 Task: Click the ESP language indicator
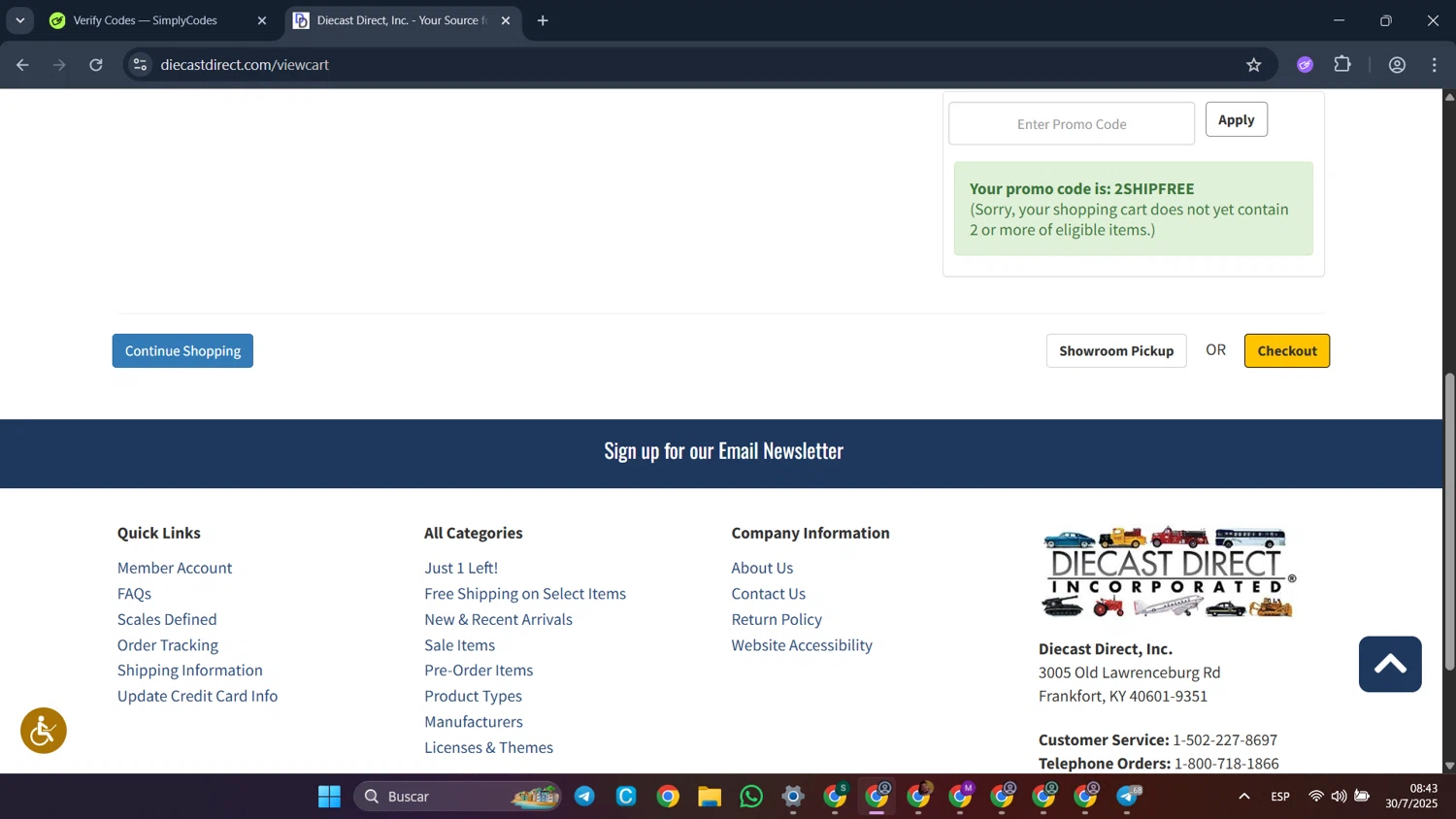1280,797
